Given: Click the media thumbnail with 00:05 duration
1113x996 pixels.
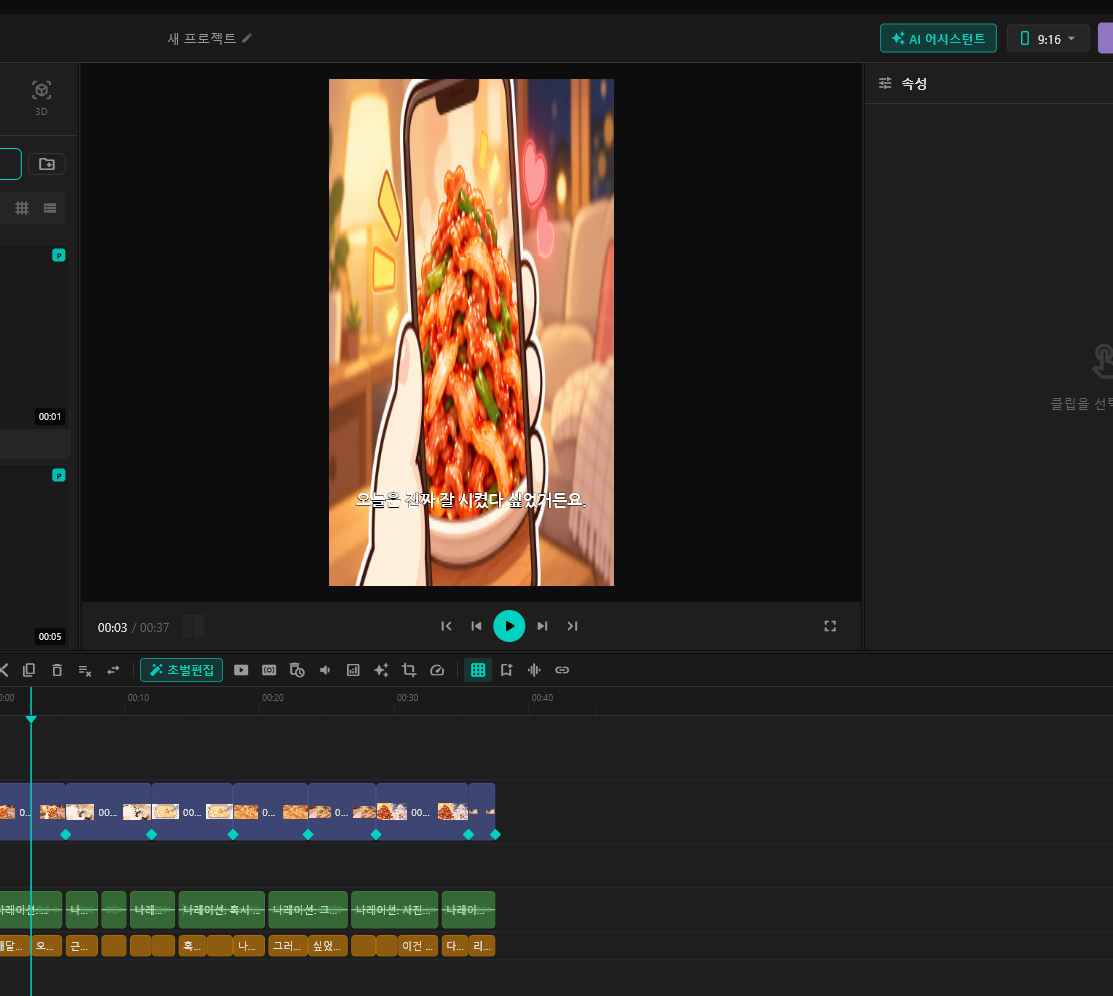Looking at the screenshot, I should point(33,556).
